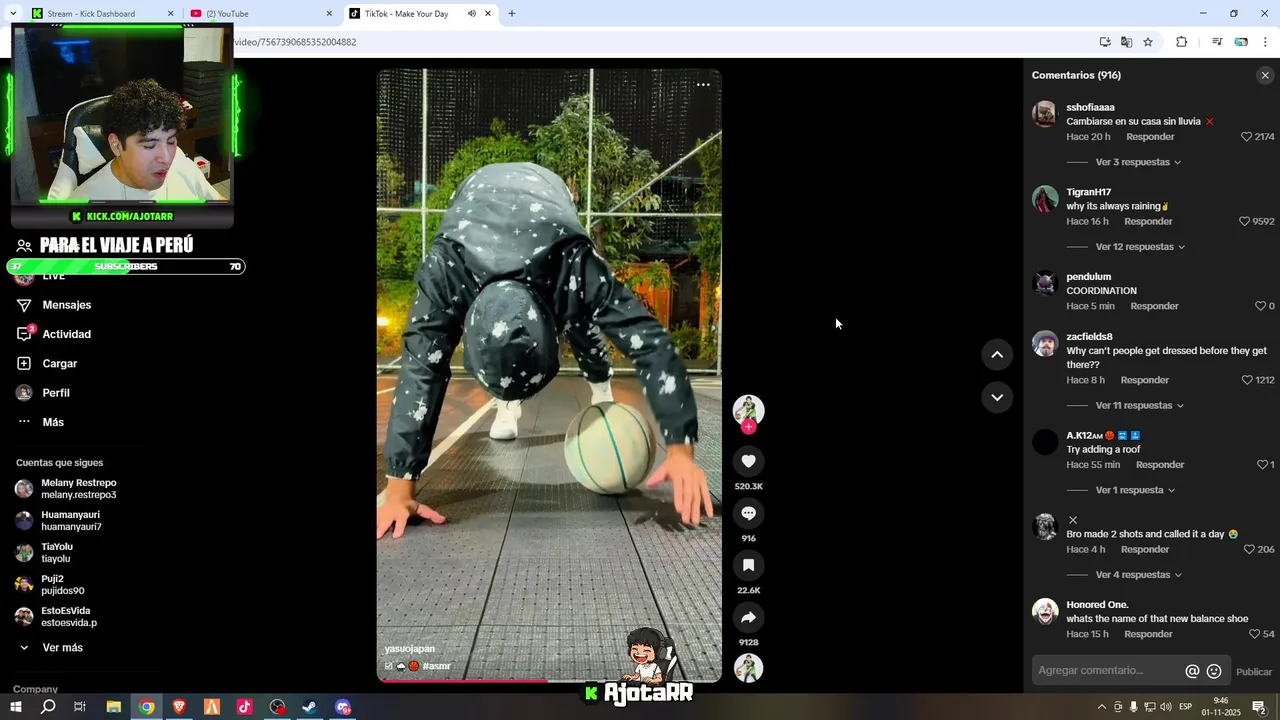Select the TikTok - Make Your Day tab

(x=420, y=14)
